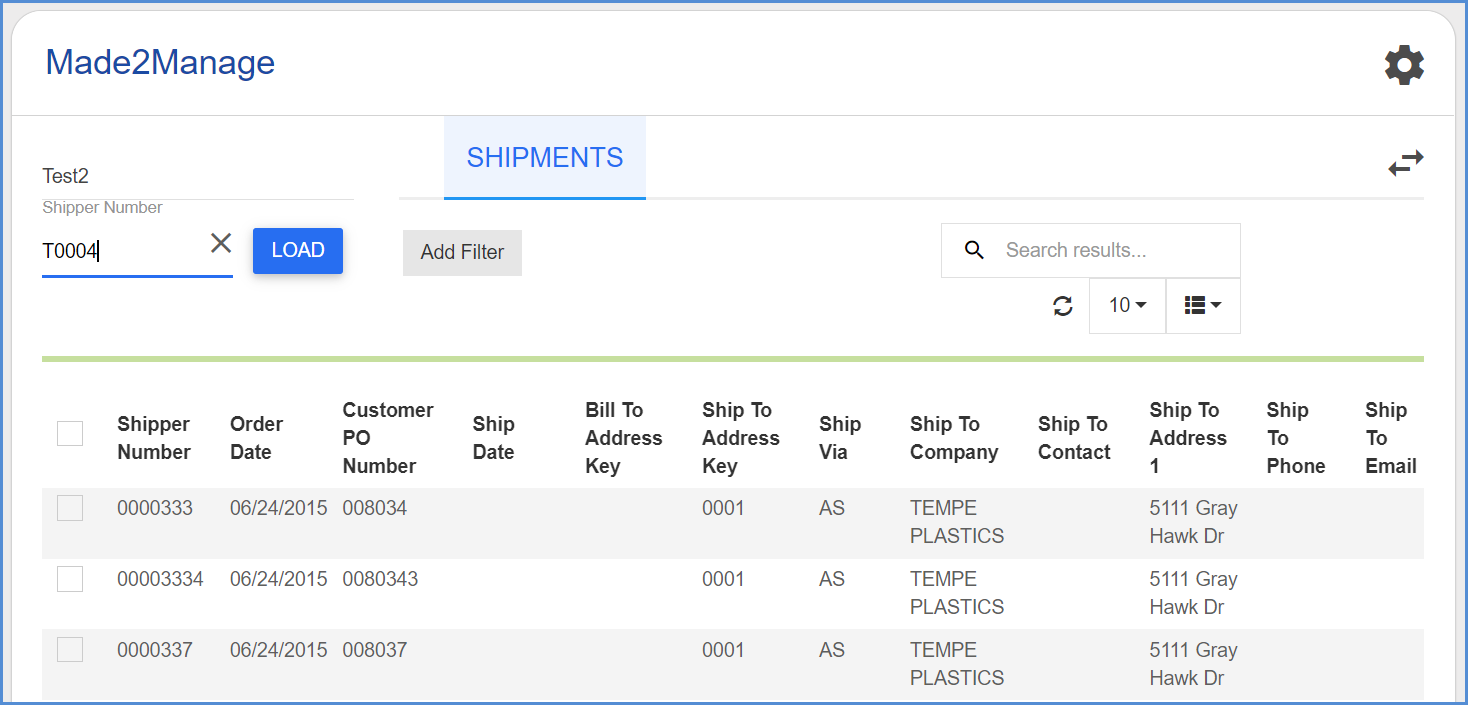
Task: Click the Add Filter button
Action: coord(462,252)
